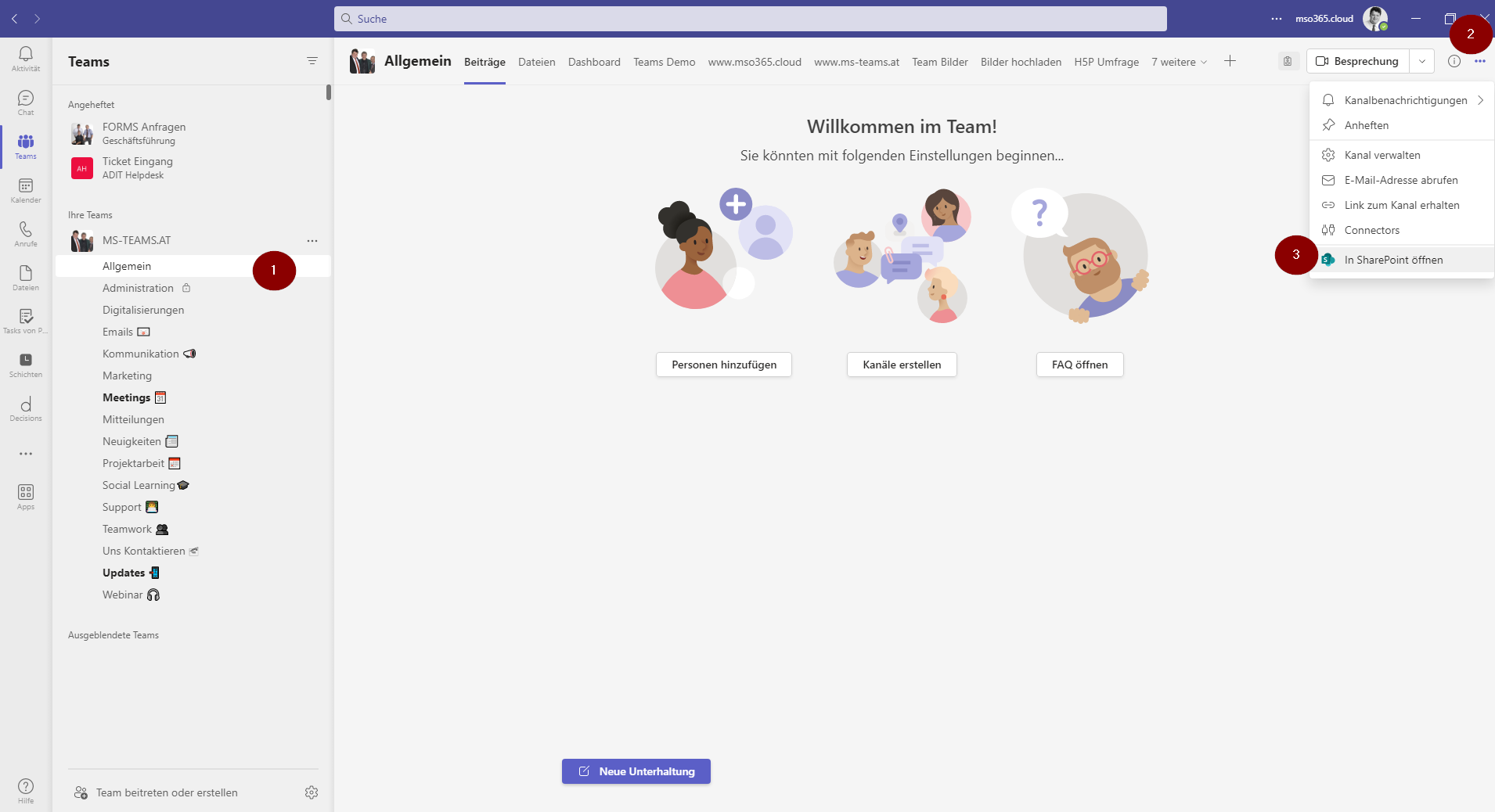1495x812 pixels.
Task: Switch to the channel's Dateien tab
Action: coord(537,62)
